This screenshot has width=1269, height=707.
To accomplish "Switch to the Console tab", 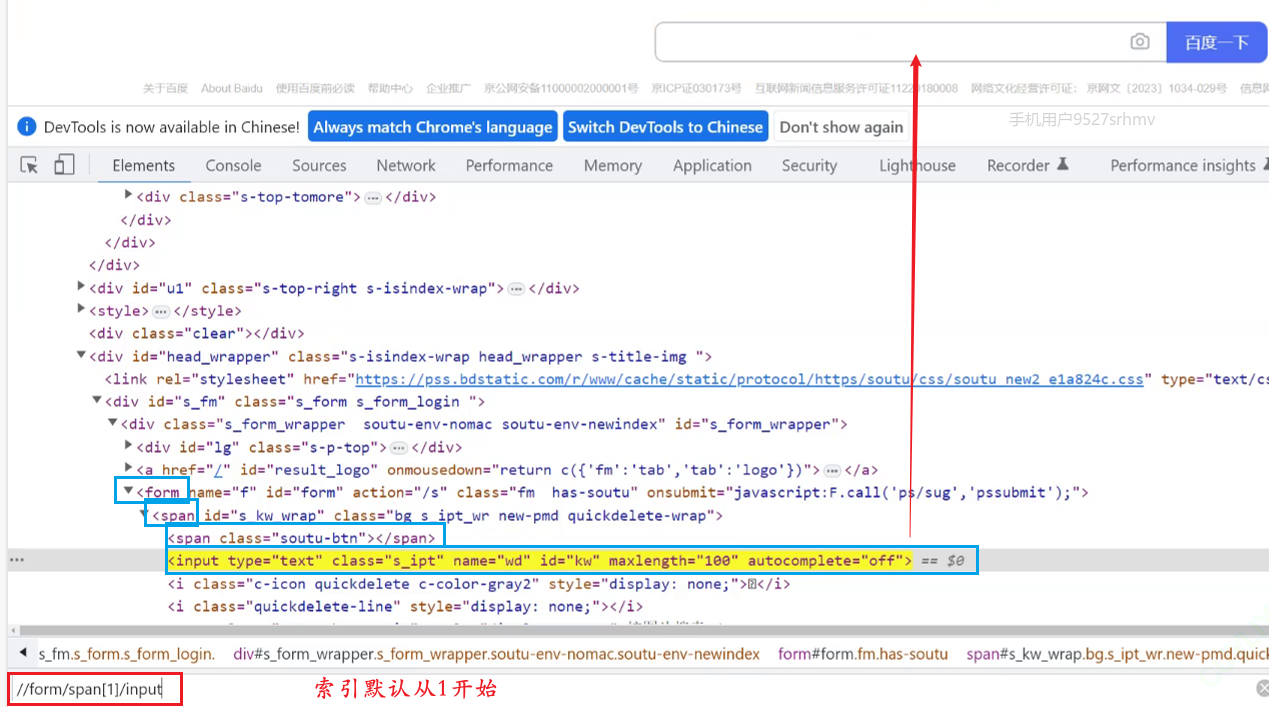I will tap(233, 166).
